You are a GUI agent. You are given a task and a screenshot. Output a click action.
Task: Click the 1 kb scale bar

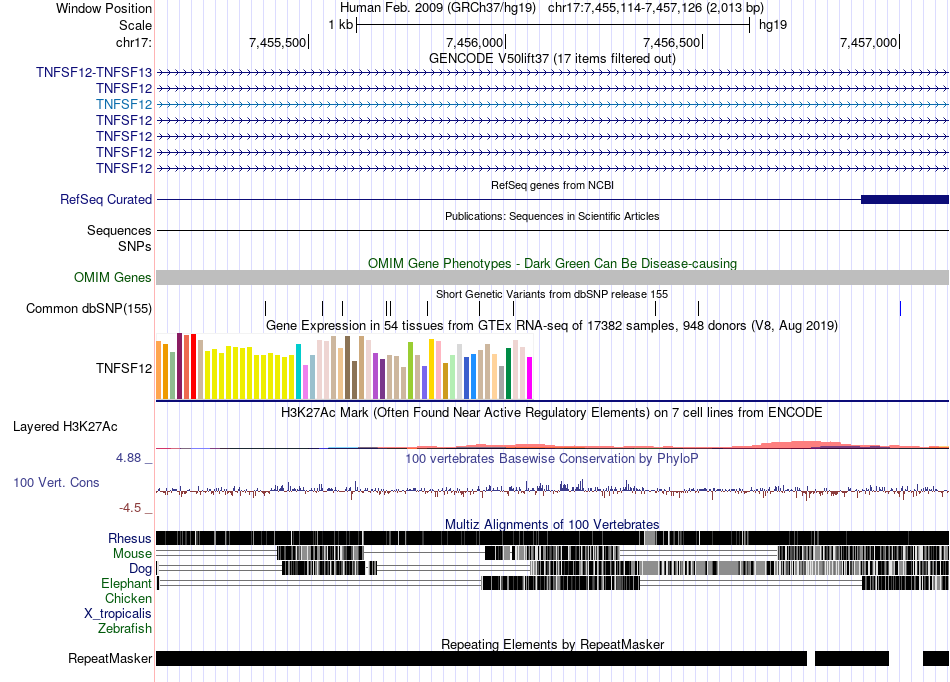pyautogui.click(x=553, y=25)
